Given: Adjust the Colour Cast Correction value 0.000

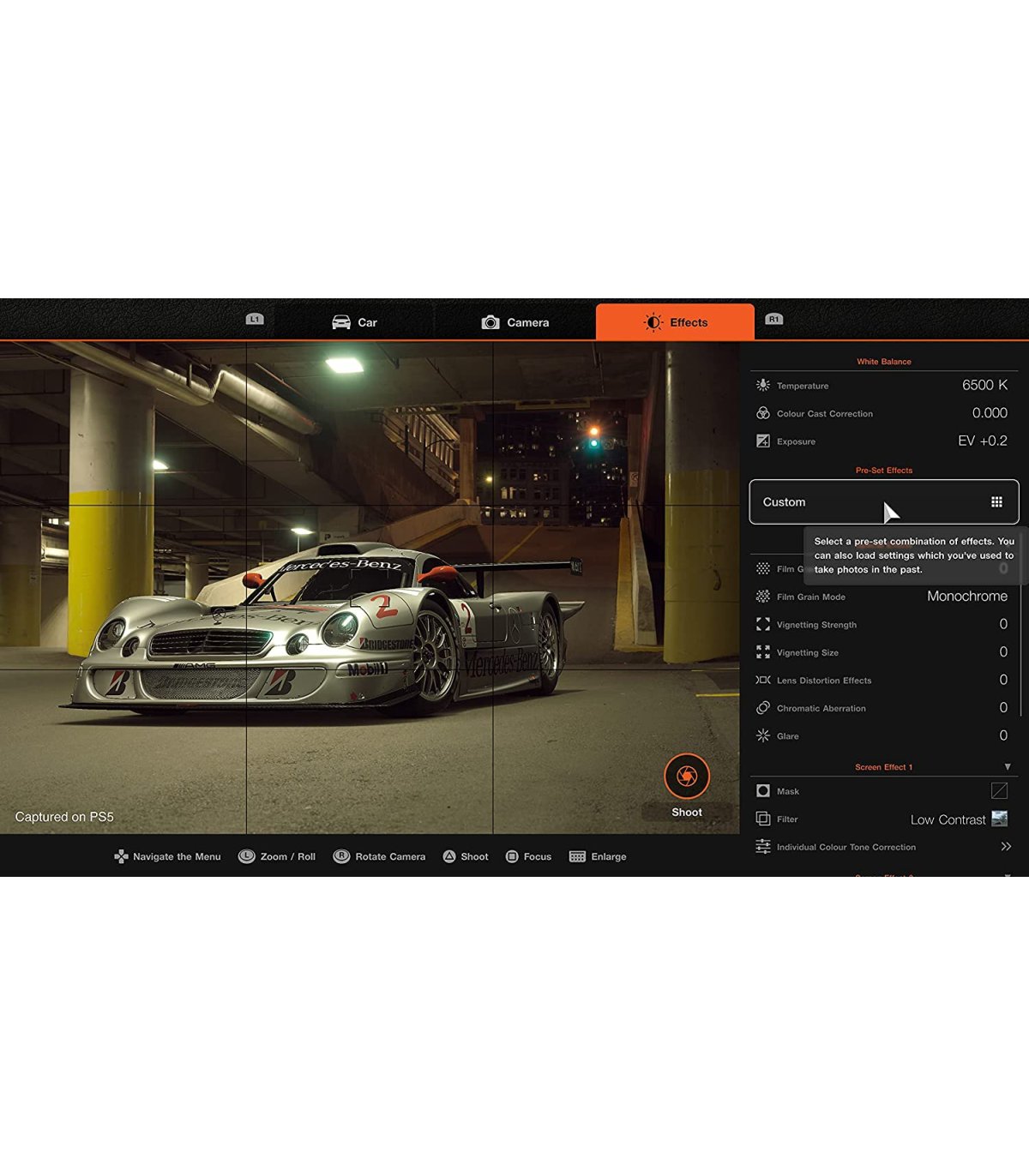Looking at the screenshot, I should point(990,413).
